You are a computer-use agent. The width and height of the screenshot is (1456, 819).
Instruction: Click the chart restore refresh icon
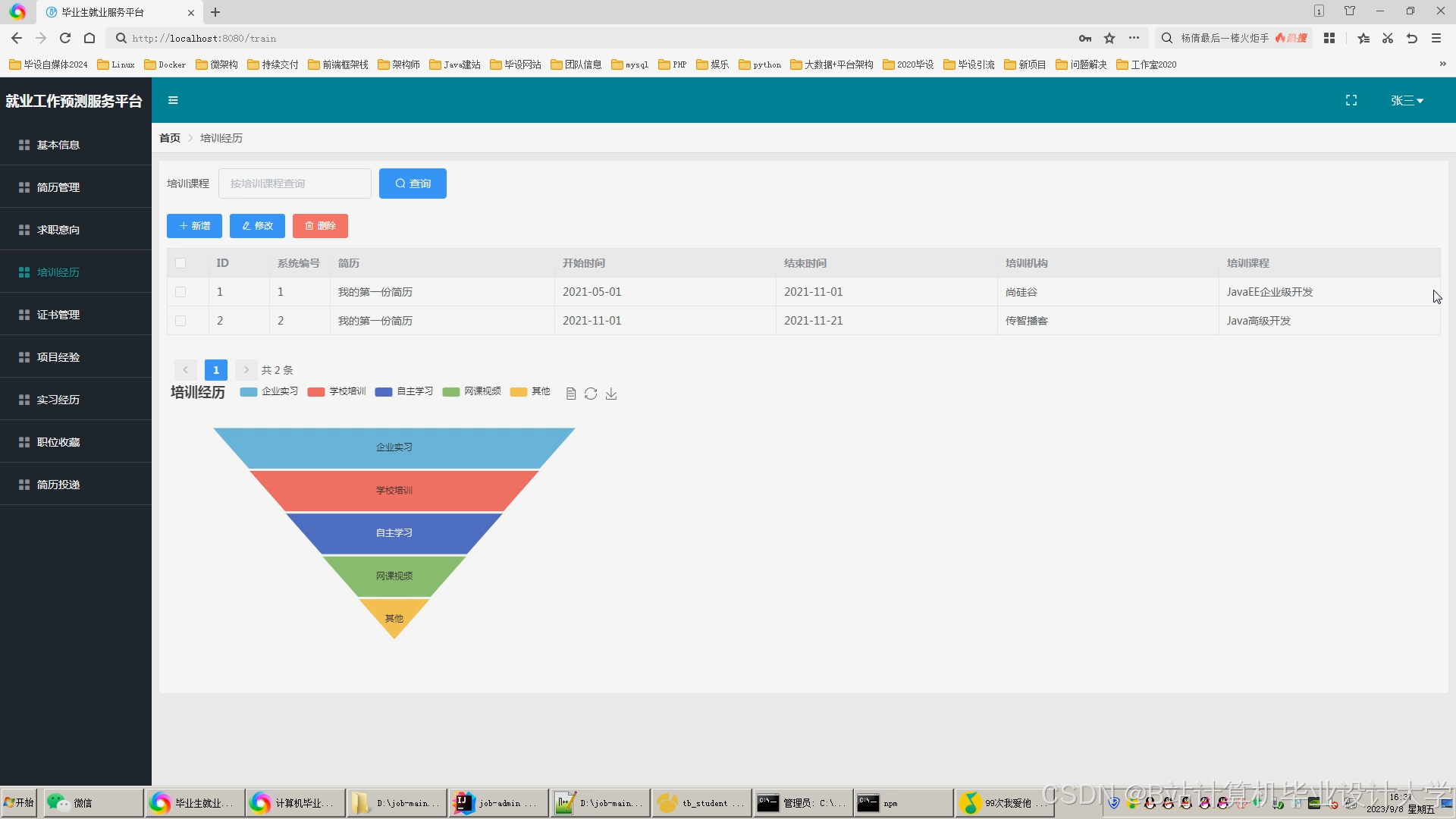click(591, 394)
